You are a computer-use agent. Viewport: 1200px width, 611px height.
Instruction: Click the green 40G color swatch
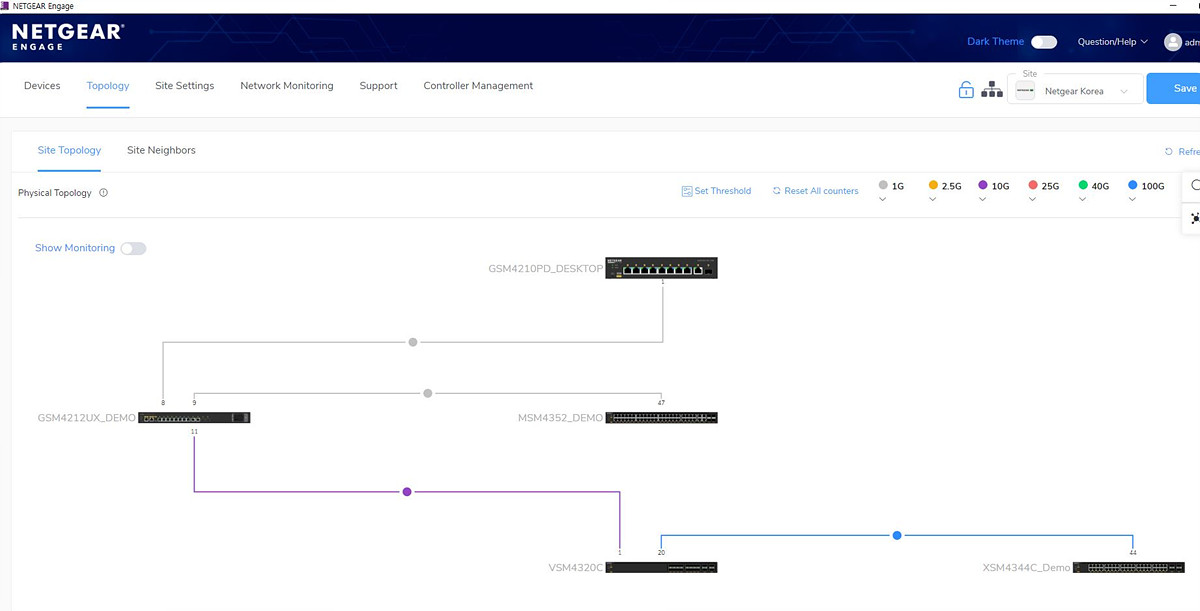(1083, 186)
